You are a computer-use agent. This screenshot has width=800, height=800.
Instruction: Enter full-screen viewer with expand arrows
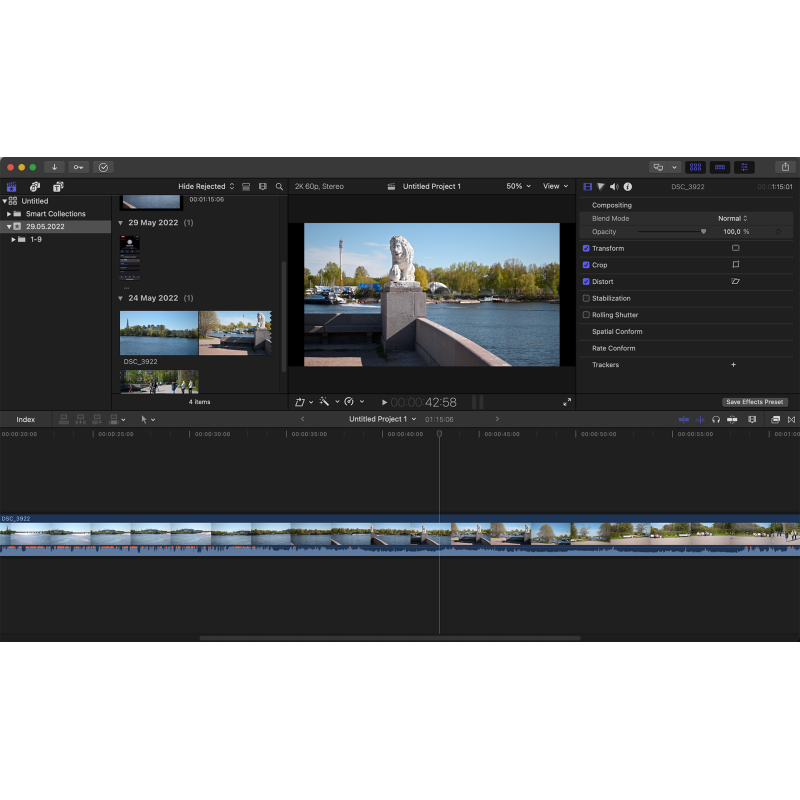click(567, 402)
